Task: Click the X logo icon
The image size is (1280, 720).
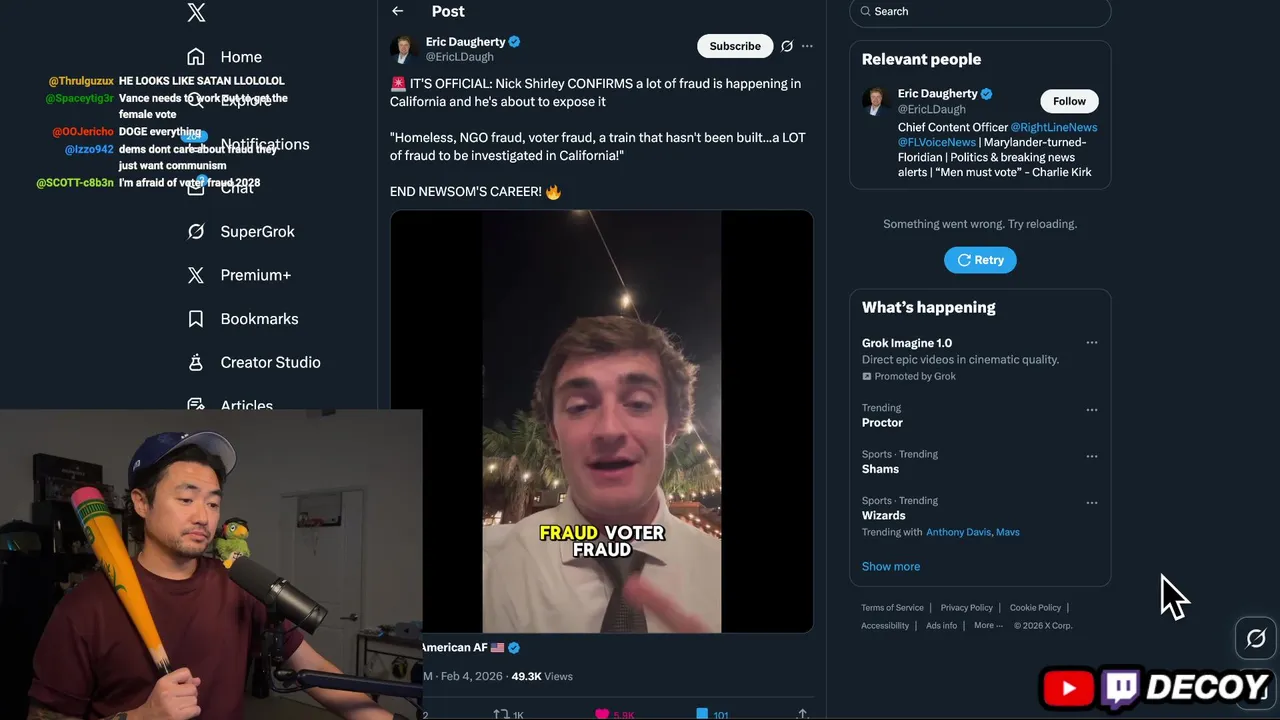Action: [x=196, y=13]
